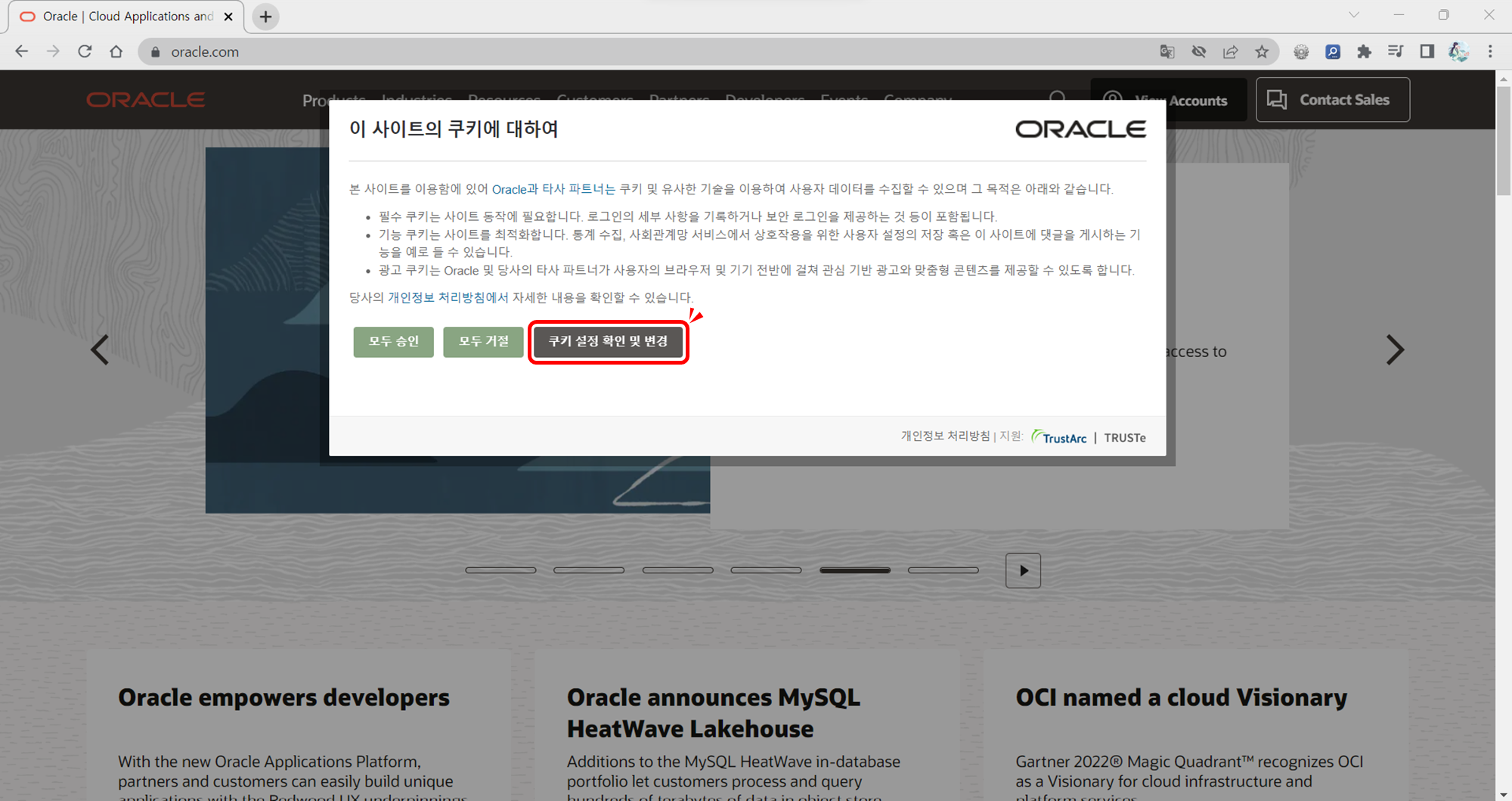Open the translate page icon
Image resolution: width=1512 pixels, height=801 pixels.
(x=1167, y=51)
